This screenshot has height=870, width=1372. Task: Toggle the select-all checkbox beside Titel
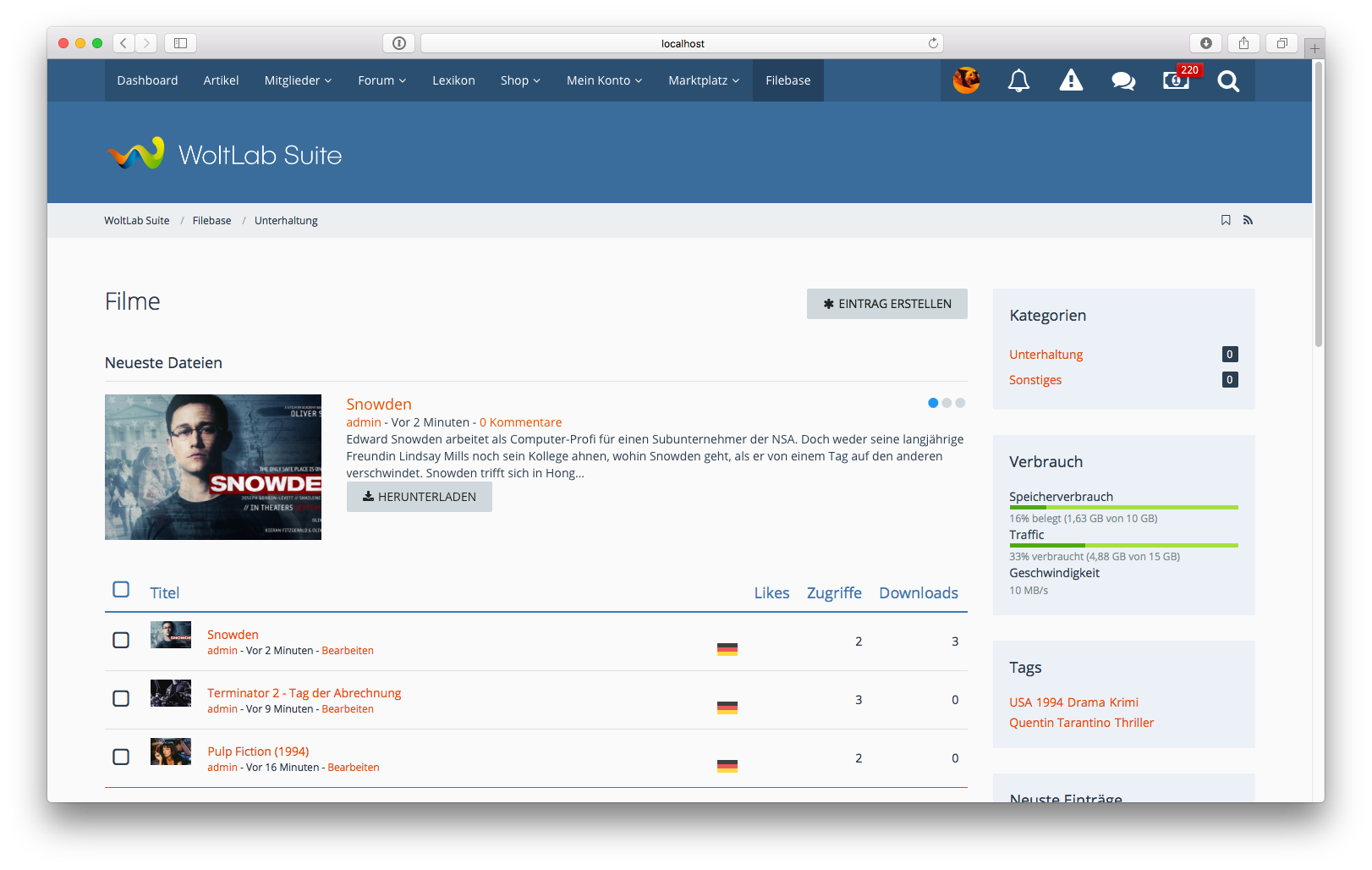(x=121, y=589)
